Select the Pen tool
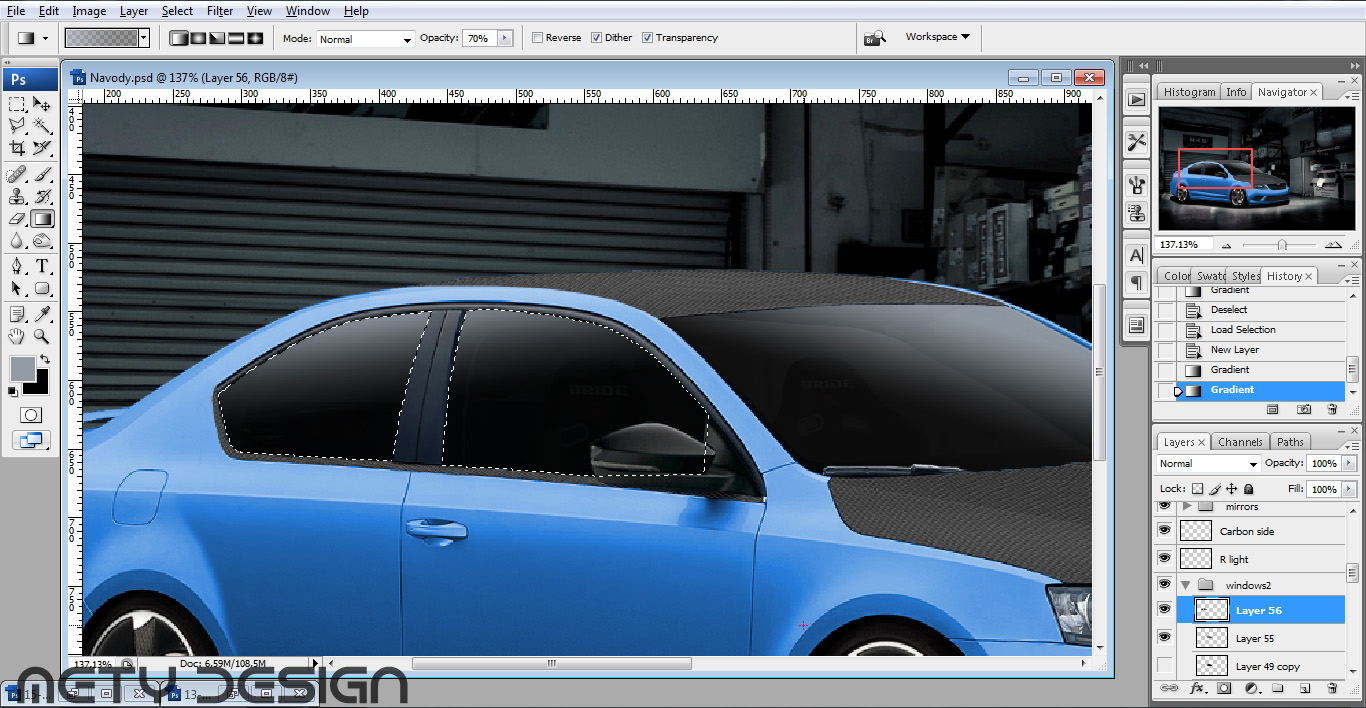 pos(17,267)
